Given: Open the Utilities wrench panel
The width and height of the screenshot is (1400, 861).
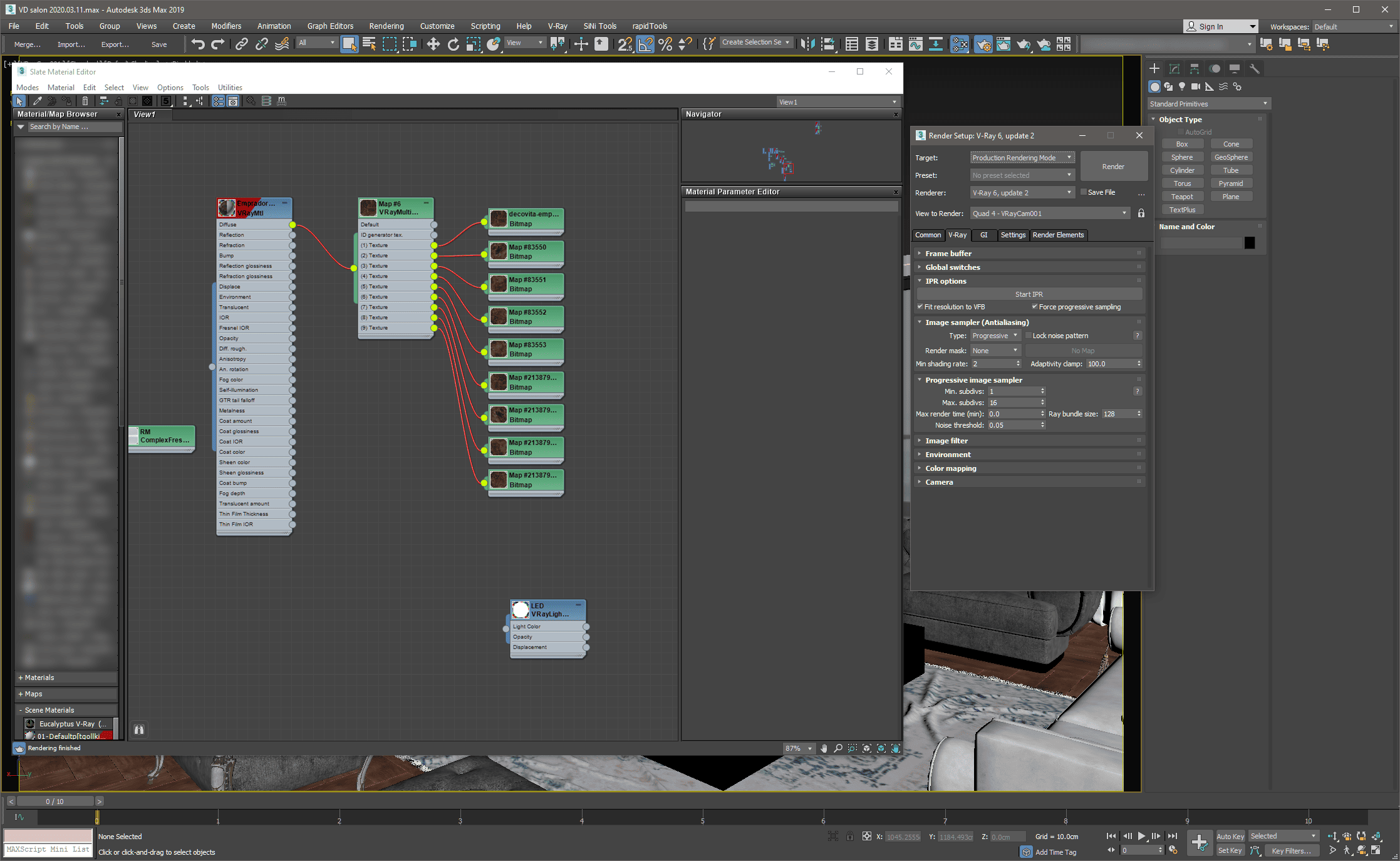Looking at the screenshot, I should (1254, 69).
